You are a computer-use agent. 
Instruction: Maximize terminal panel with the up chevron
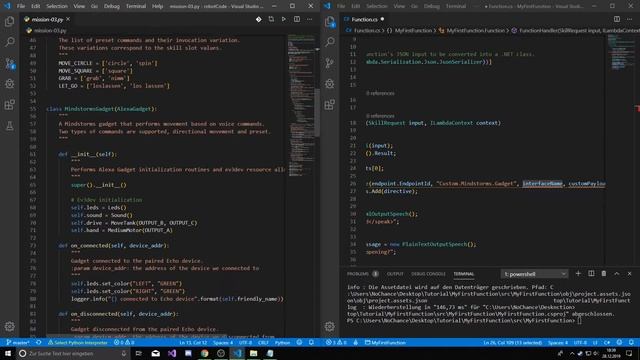click(x=617, y=273)
